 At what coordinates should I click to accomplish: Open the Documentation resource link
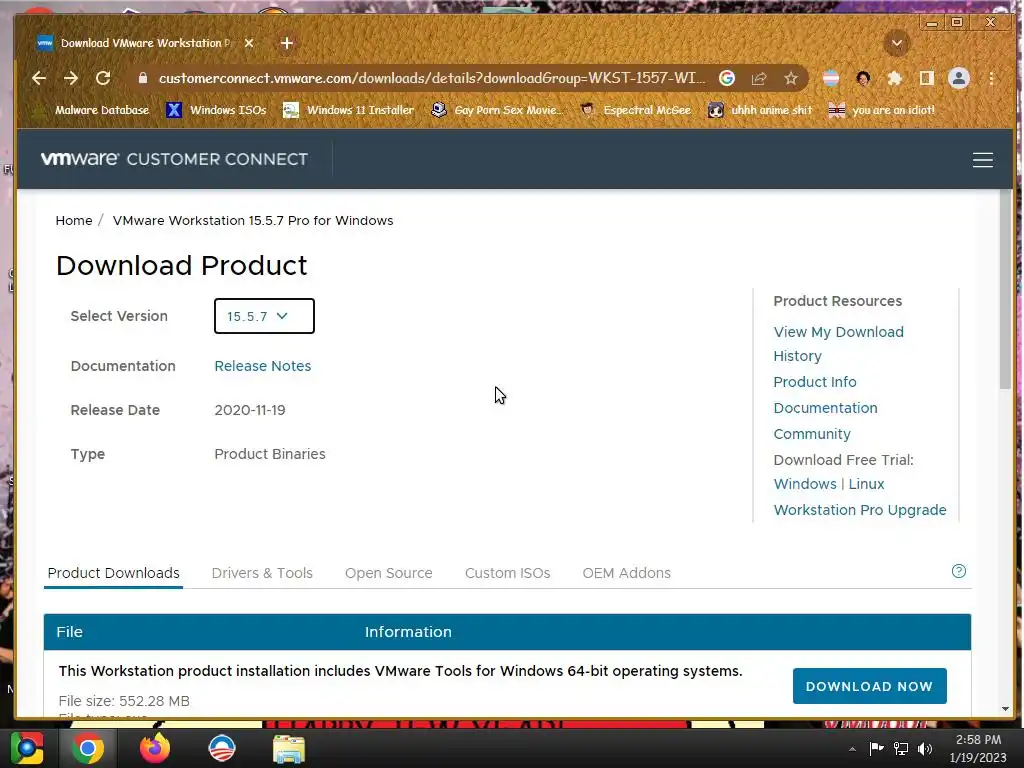point(825,408)
